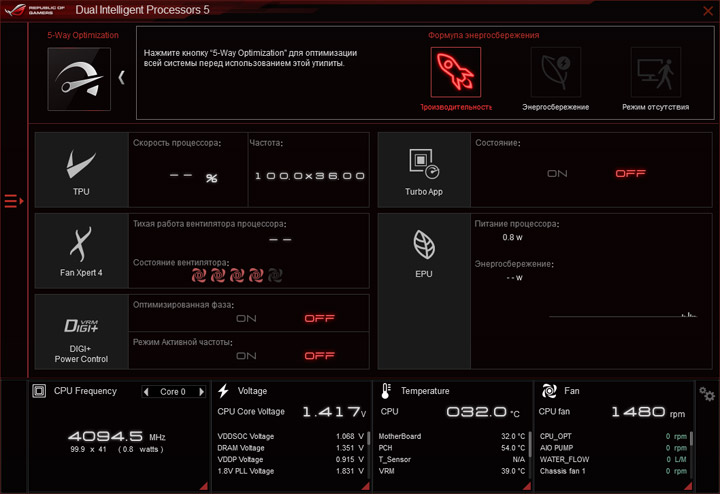Expand the CPU Frequency panel corner triangle
Viewport: 720px width, 494px height.
(x=203, y=486)
